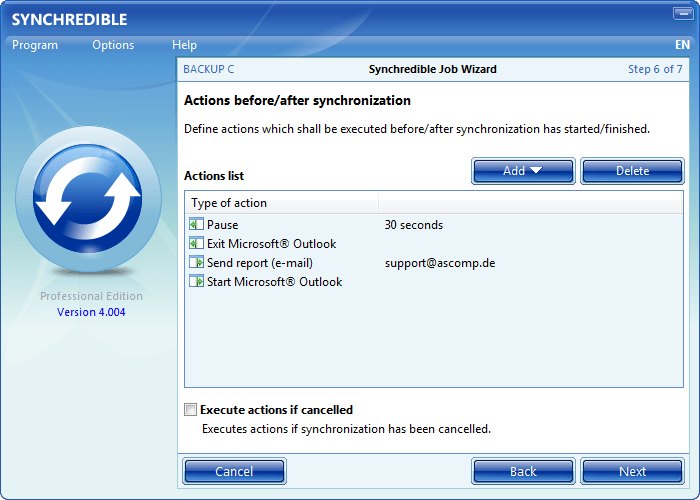This screenshot has height=500, width=700.
Task: Minimize the Synchredible window
Action: [683, 15]
